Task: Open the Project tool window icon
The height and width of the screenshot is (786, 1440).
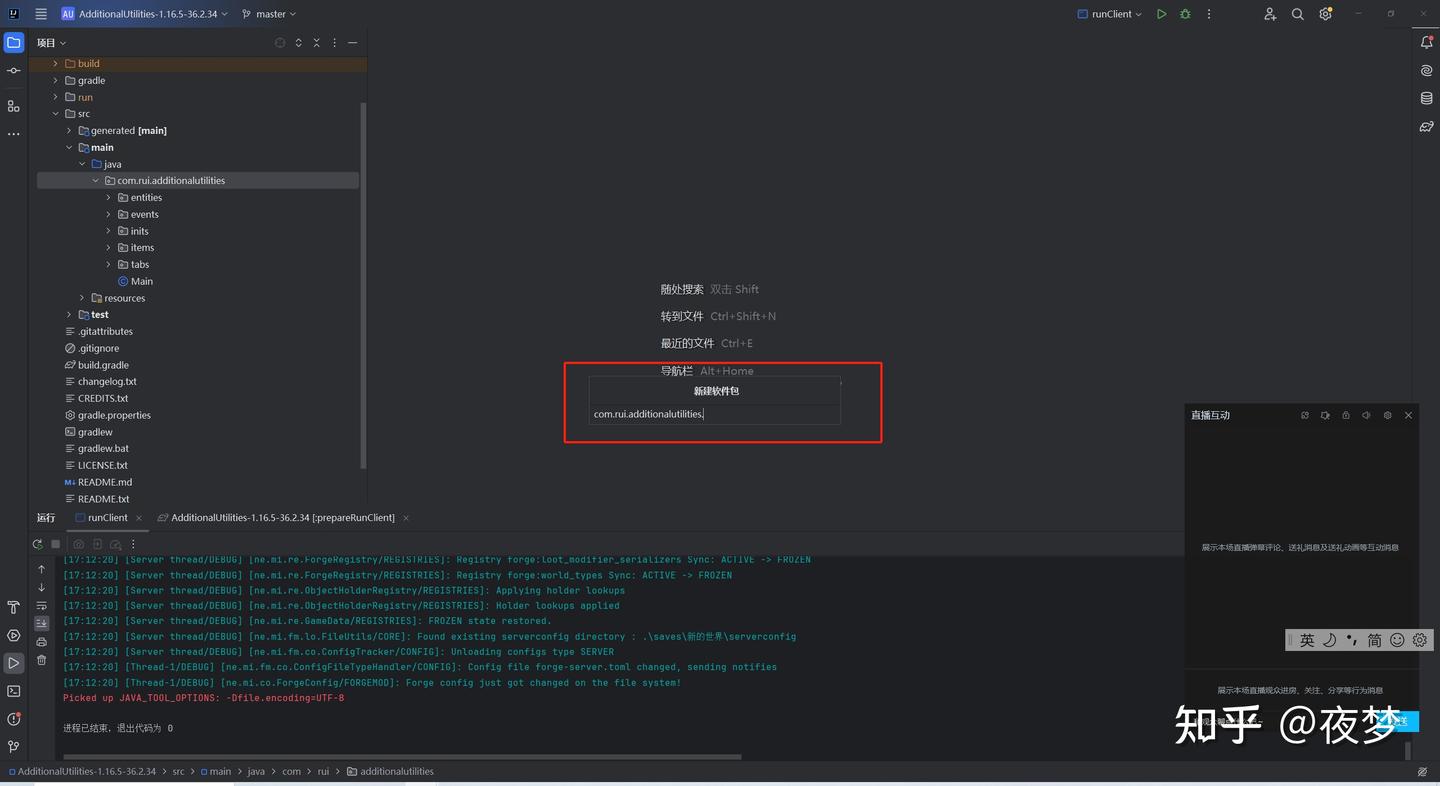Action: 13,42
